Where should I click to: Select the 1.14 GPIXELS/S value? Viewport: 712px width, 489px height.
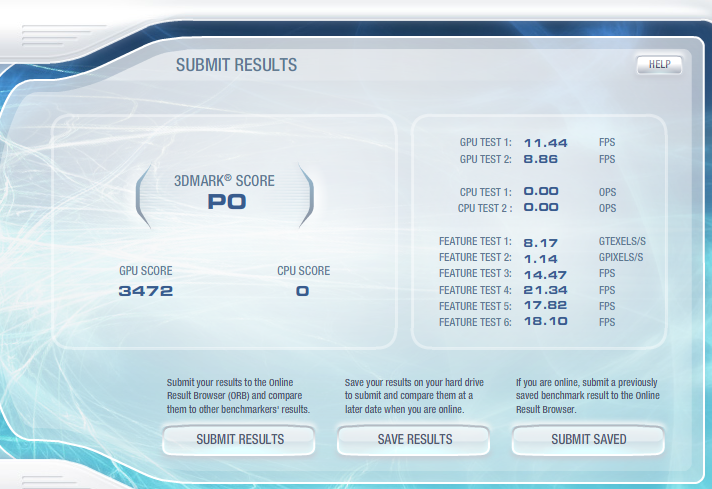[540, 259]
